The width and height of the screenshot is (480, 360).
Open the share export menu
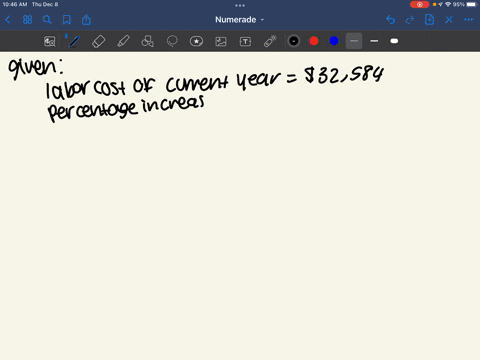pos(86,20)
